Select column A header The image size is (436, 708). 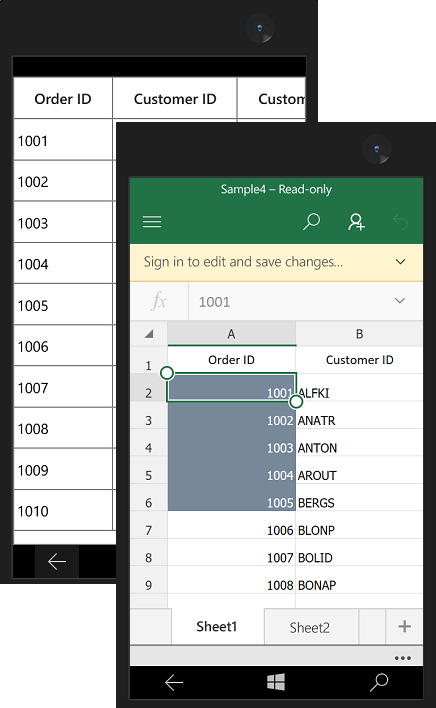coord(232,334)
